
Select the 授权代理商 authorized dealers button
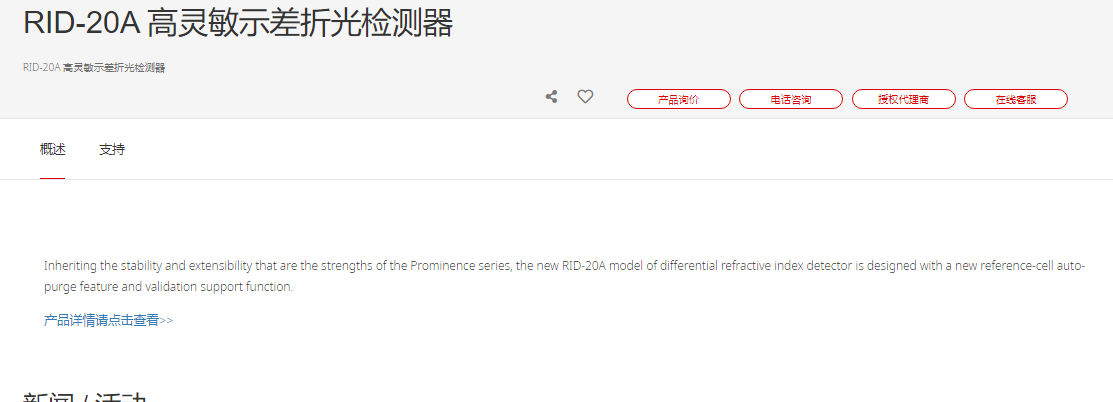point(904,99)
